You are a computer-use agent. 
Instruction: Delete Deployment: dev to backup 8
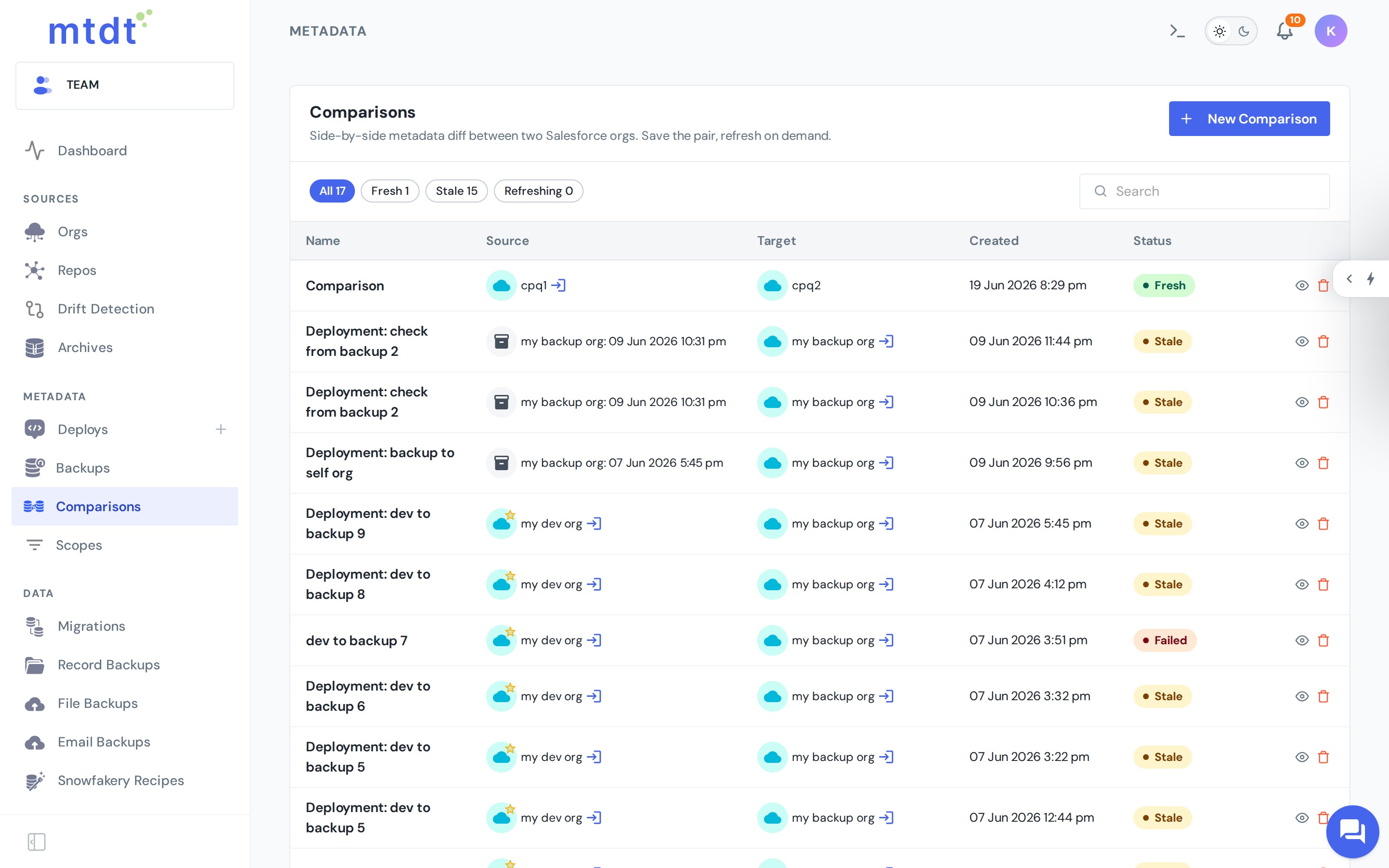[1323, 584]
